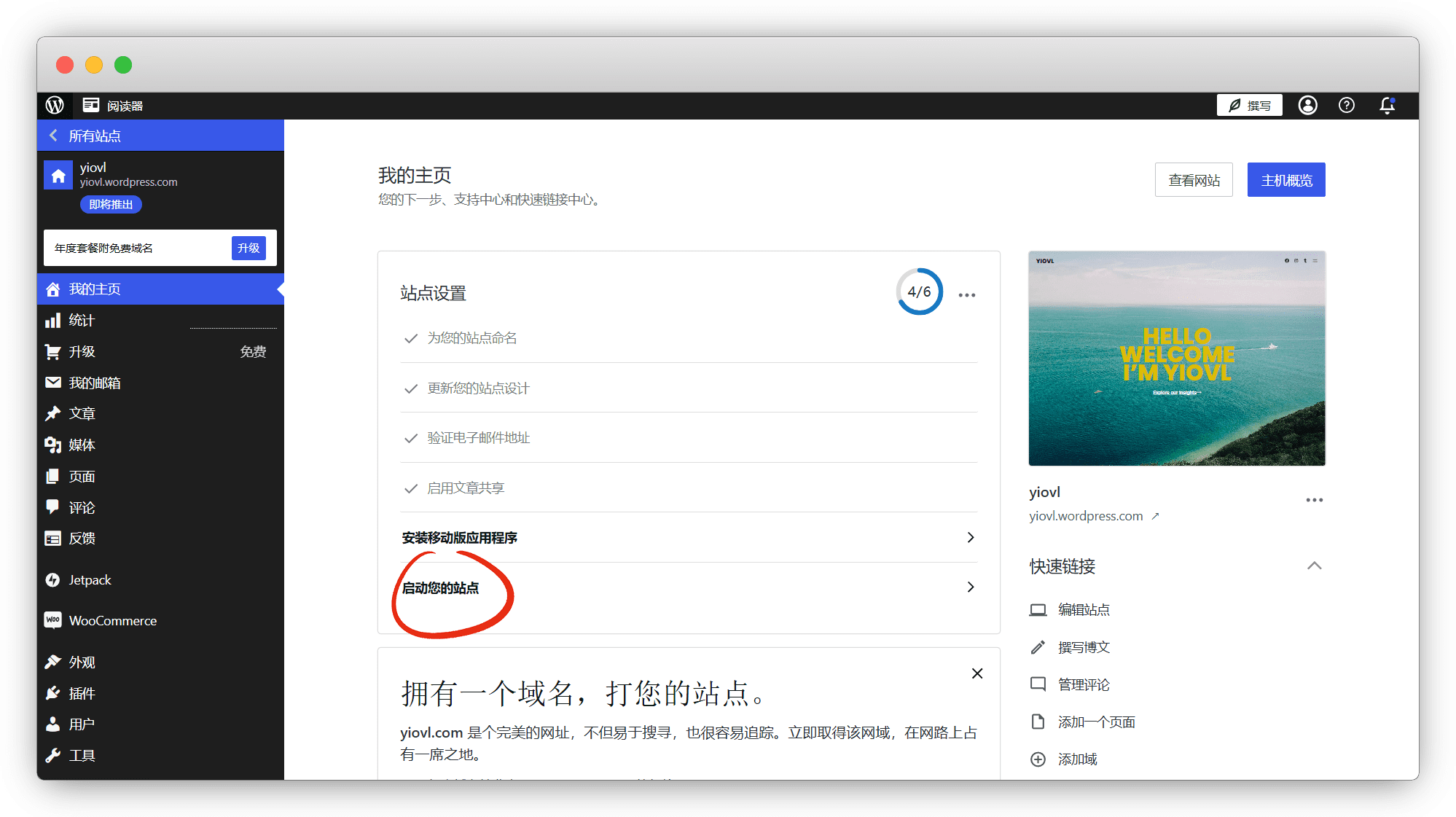
Task: Click the yiovl site preview thumbnail
Action: tap(1176, 359)
